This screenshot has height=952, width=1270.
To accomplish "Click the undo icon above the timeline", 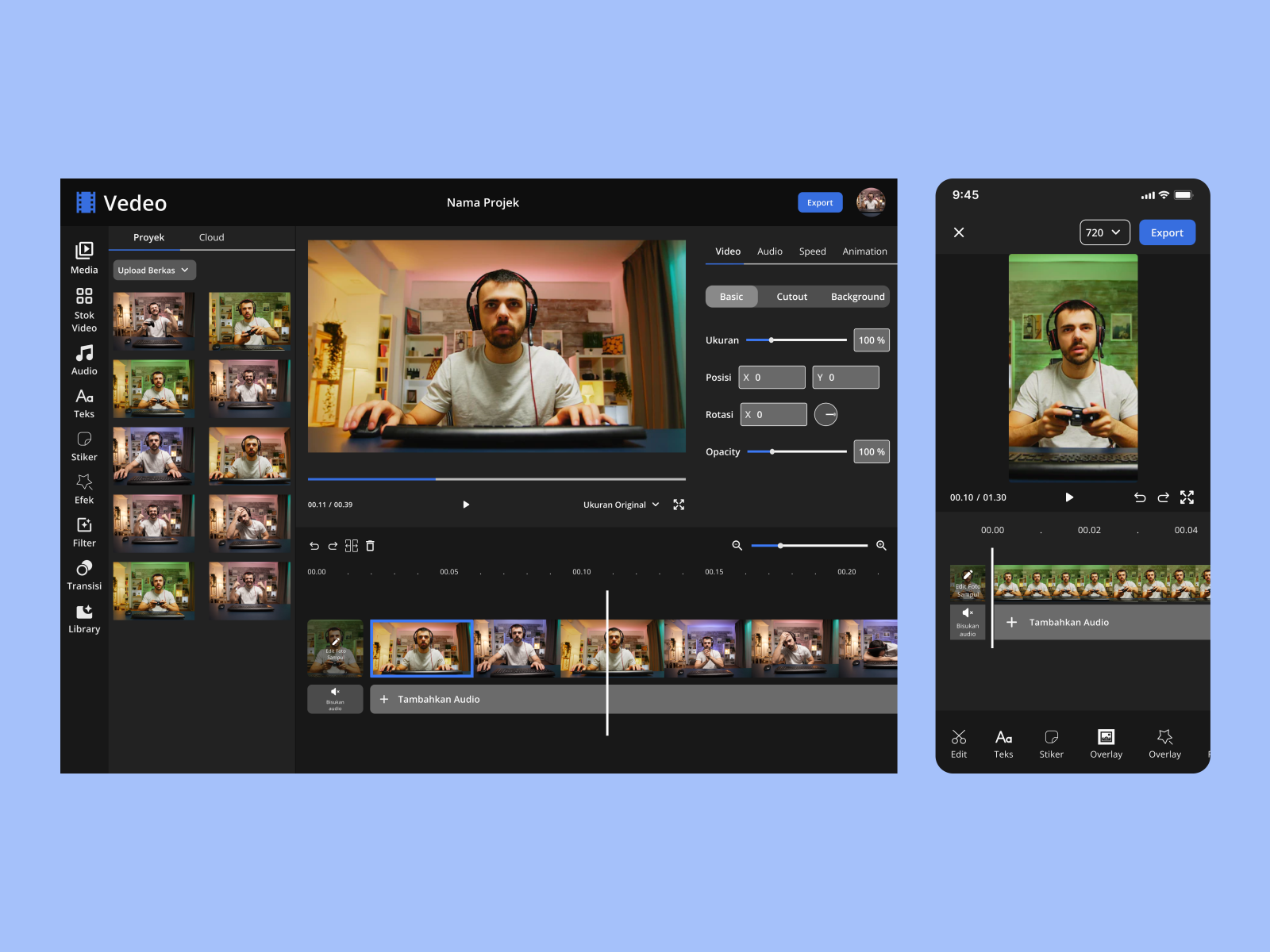I will click(x=315, y=546).
